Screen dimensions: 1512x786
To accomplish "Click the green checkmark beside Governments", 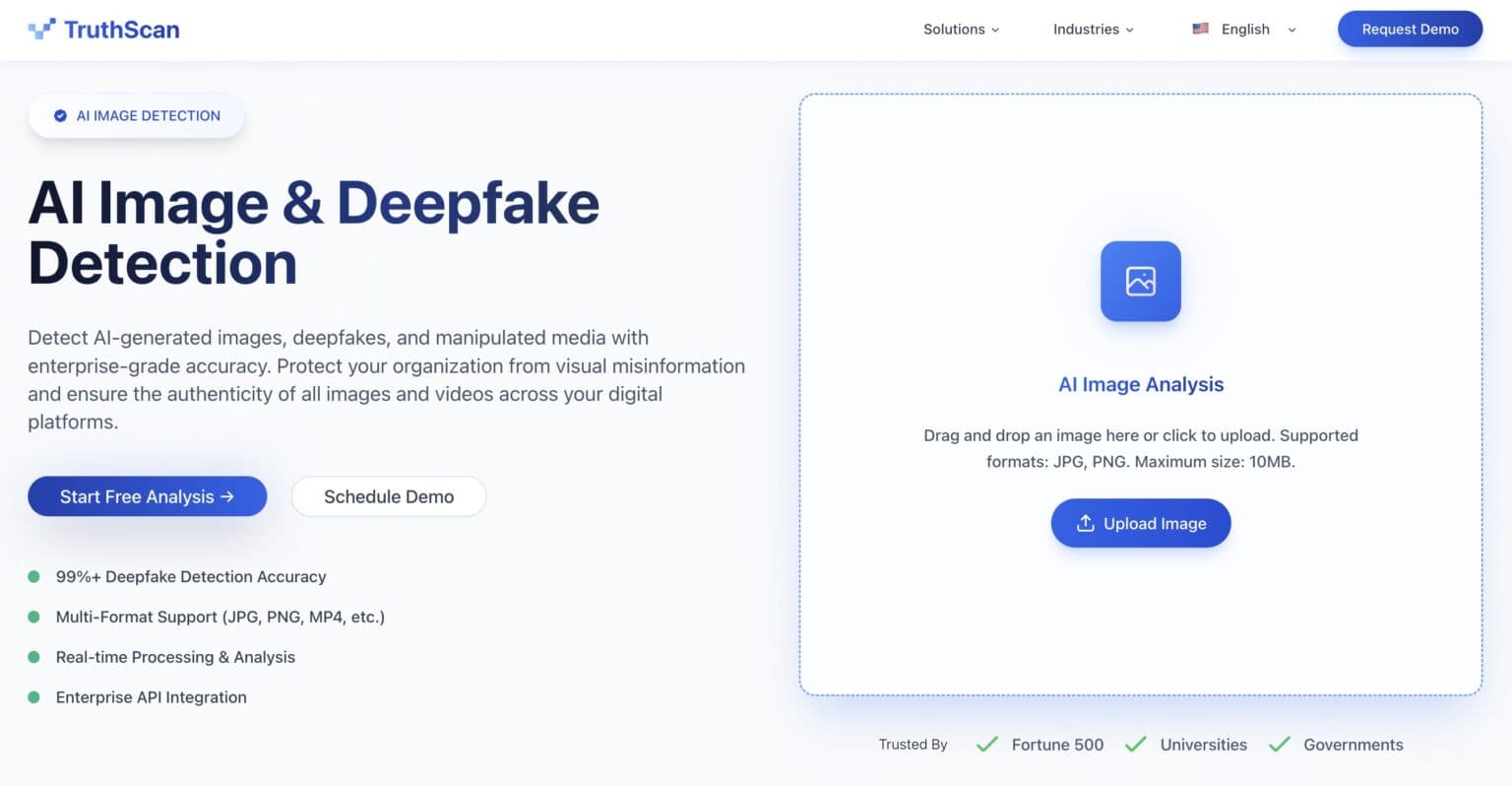I will coord(1280,745).
